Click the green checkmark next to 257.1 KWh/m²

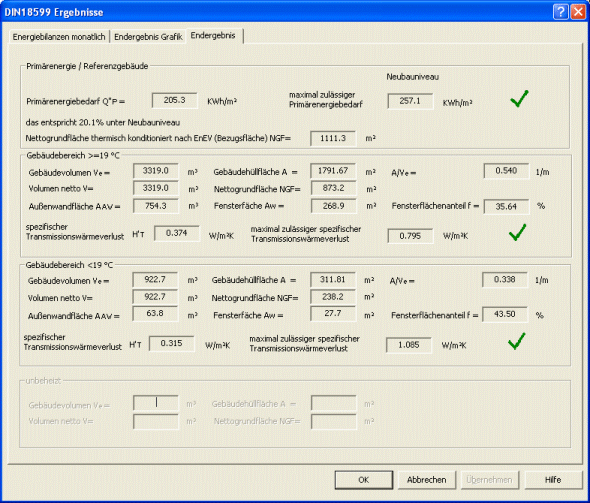pos(519,99)
